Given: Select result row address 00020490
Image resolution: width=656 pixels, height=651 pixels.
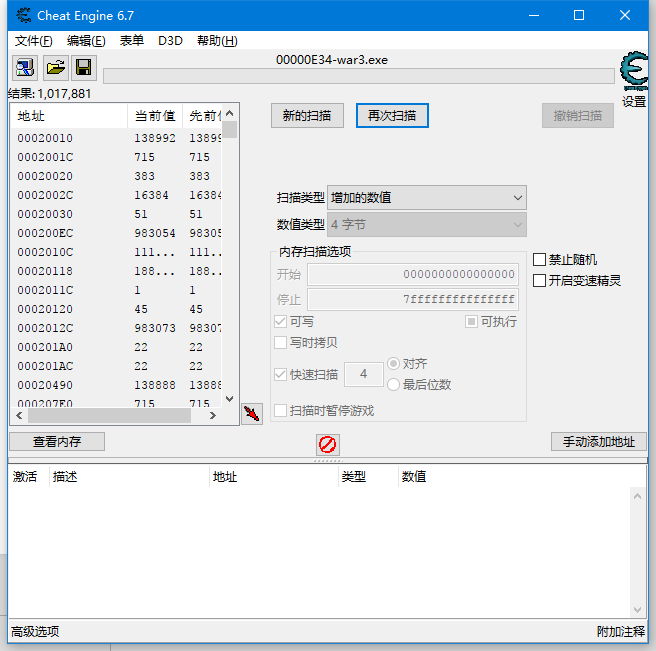Looking at the screenshot, I should [116, 385].
